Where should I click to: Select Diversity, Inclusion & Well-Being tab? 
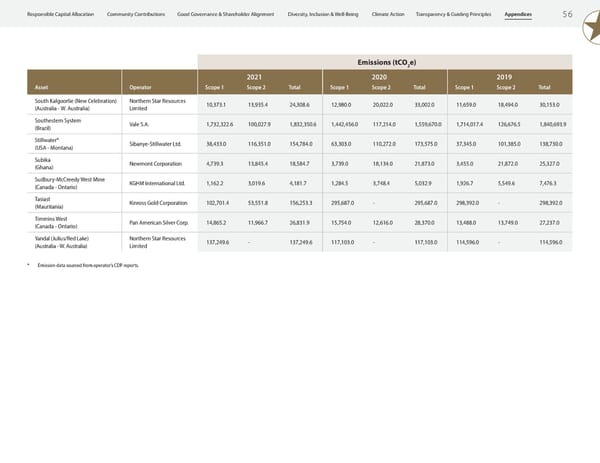pos(323,14)
